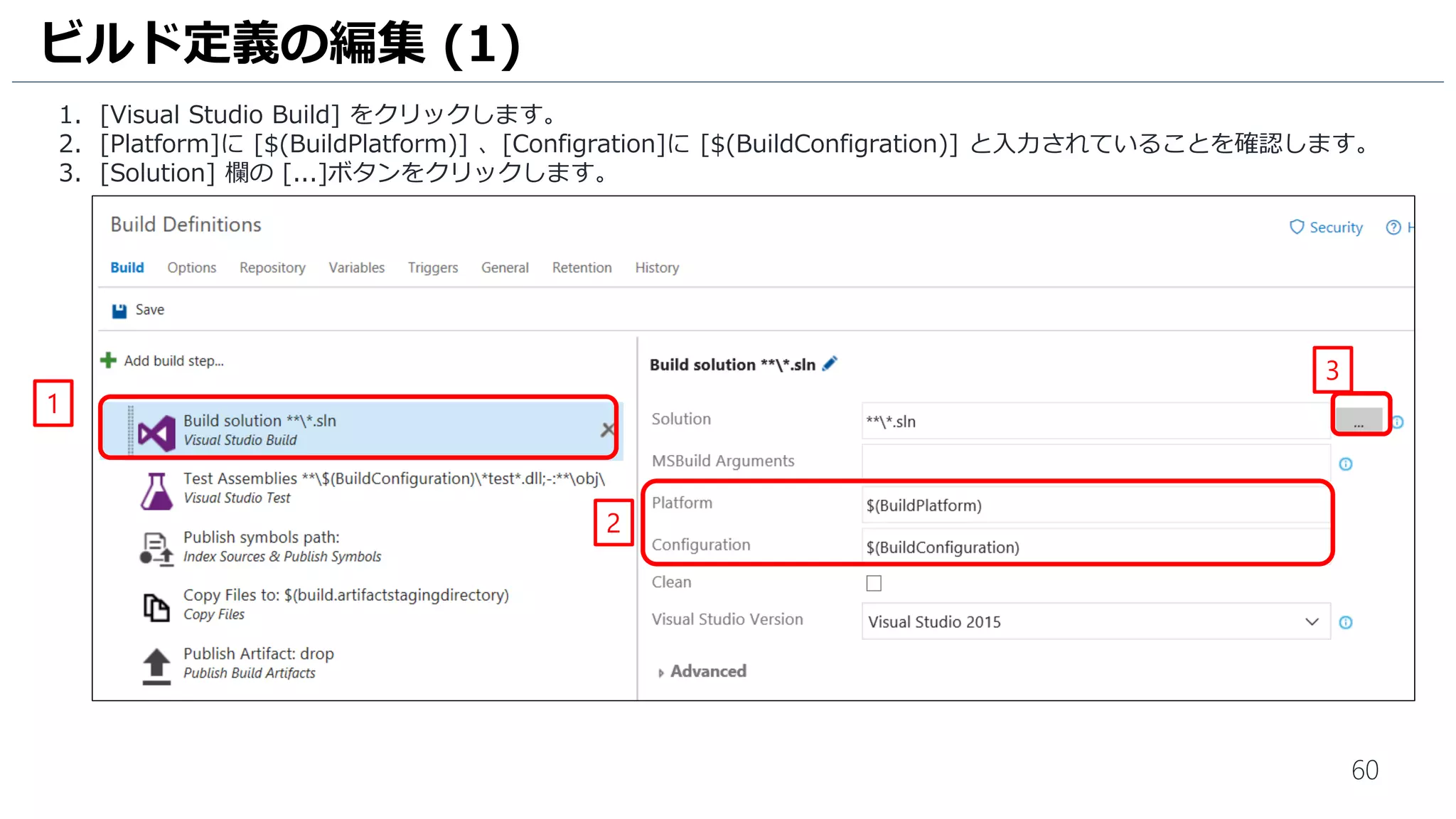Click the drag handle of Build solution step
The image size is (1456, 819).
(130, 429)
